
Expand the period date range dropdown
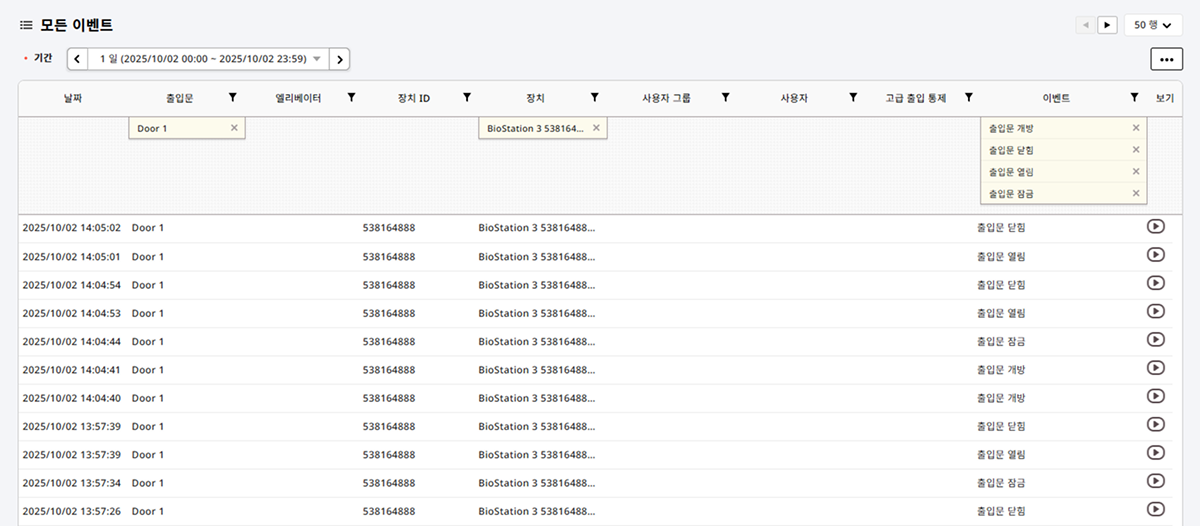pos(317,59)
